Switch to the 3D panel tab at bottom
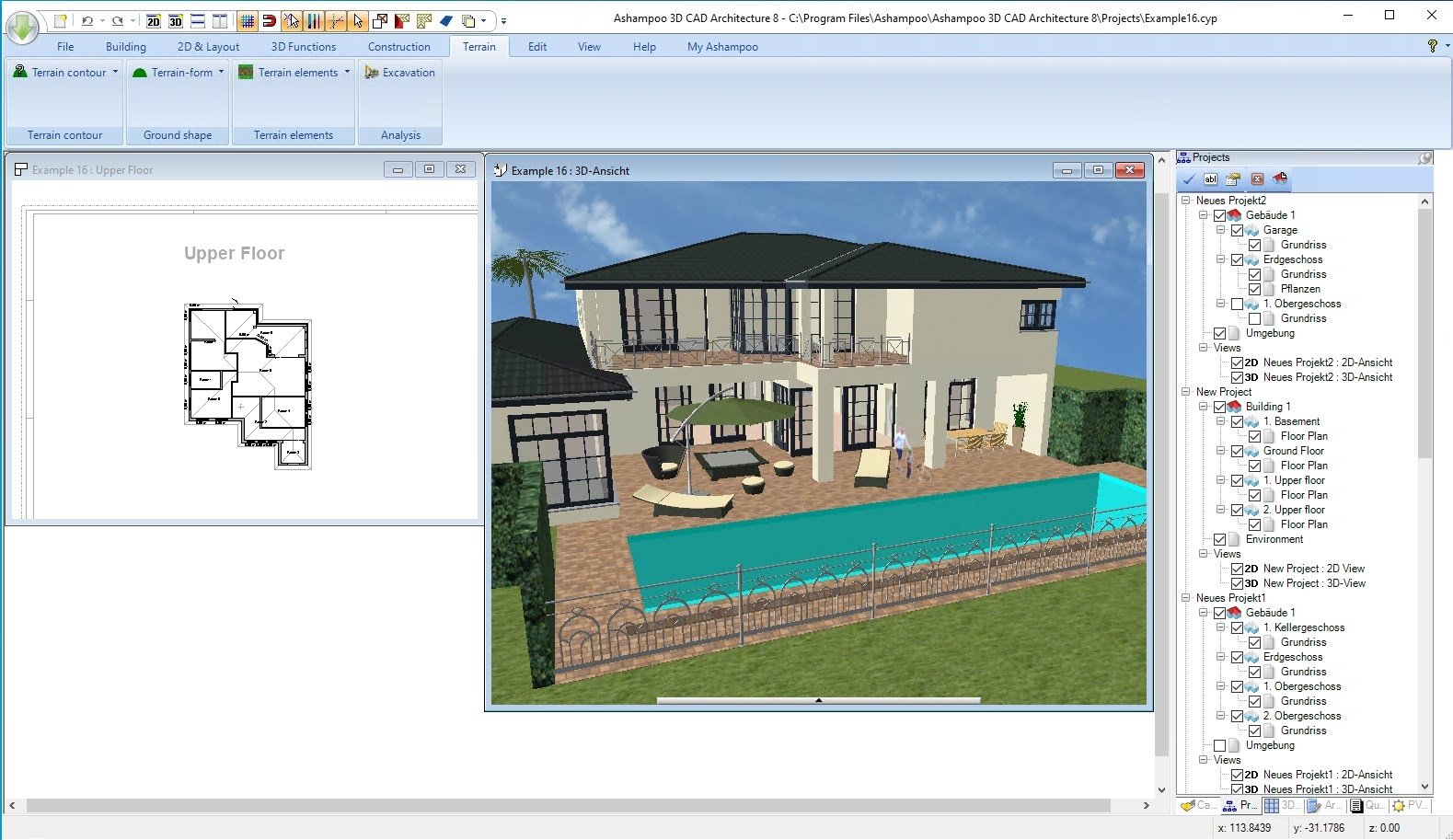The width and height of the screenshot is (1453, 840). click(1282, 805)
